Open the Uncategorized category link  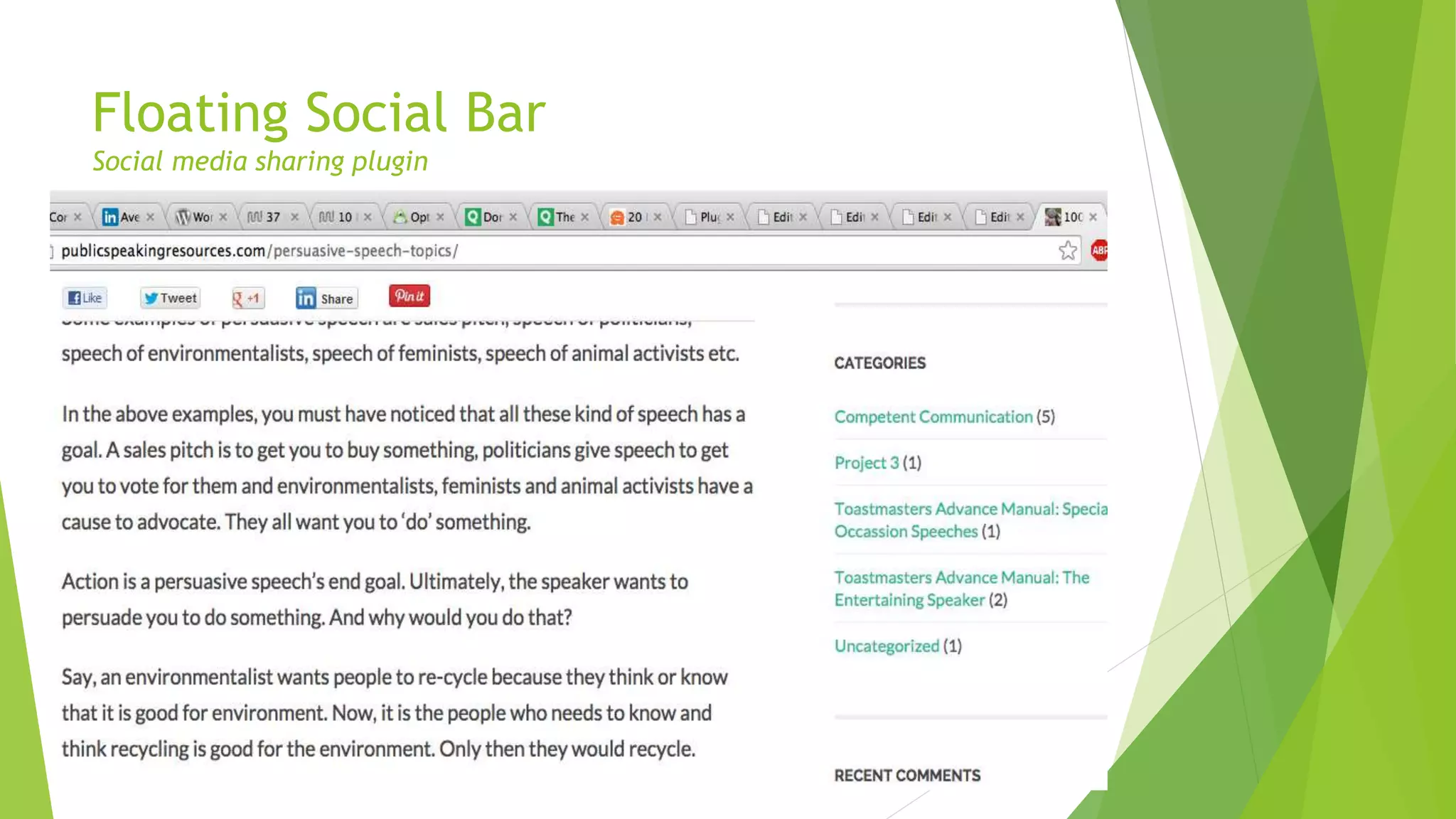pos(887,646)
